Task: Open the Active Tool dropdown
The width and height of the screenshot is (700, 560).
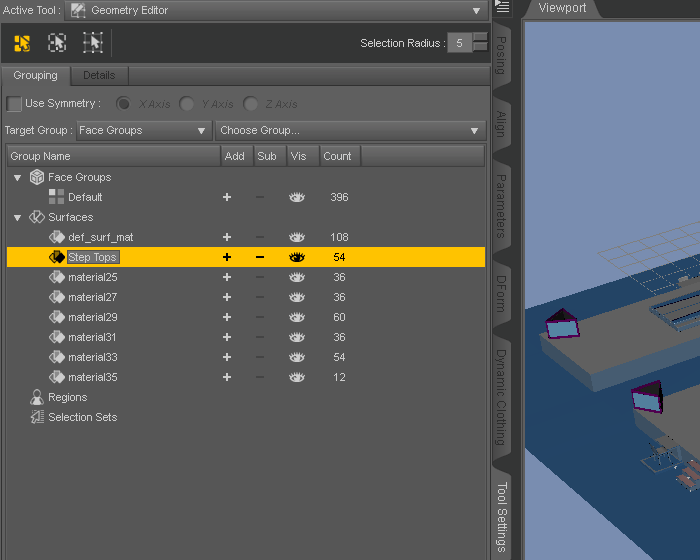Action: 277,10
